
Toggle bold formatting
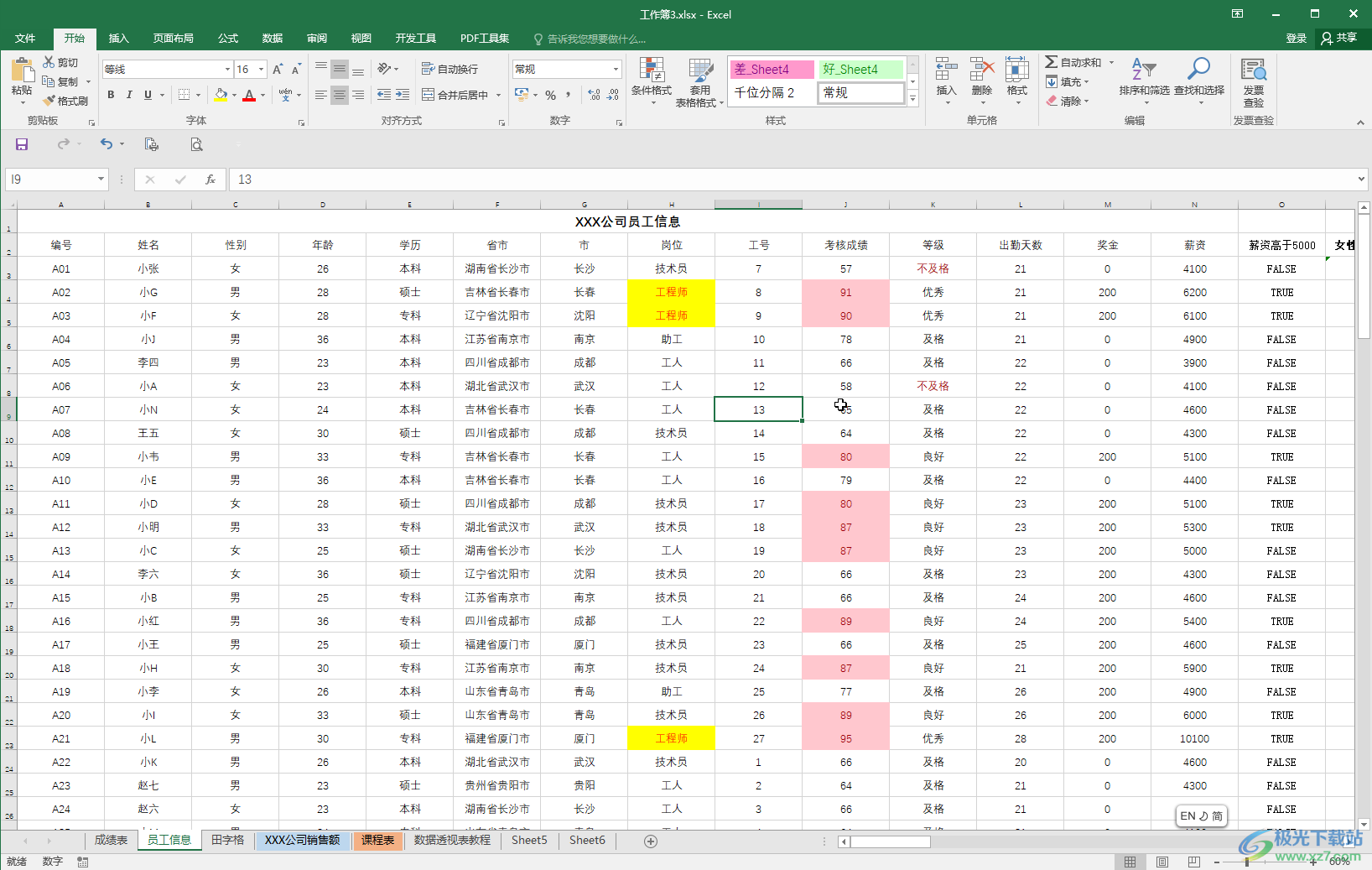click(111, 95)
